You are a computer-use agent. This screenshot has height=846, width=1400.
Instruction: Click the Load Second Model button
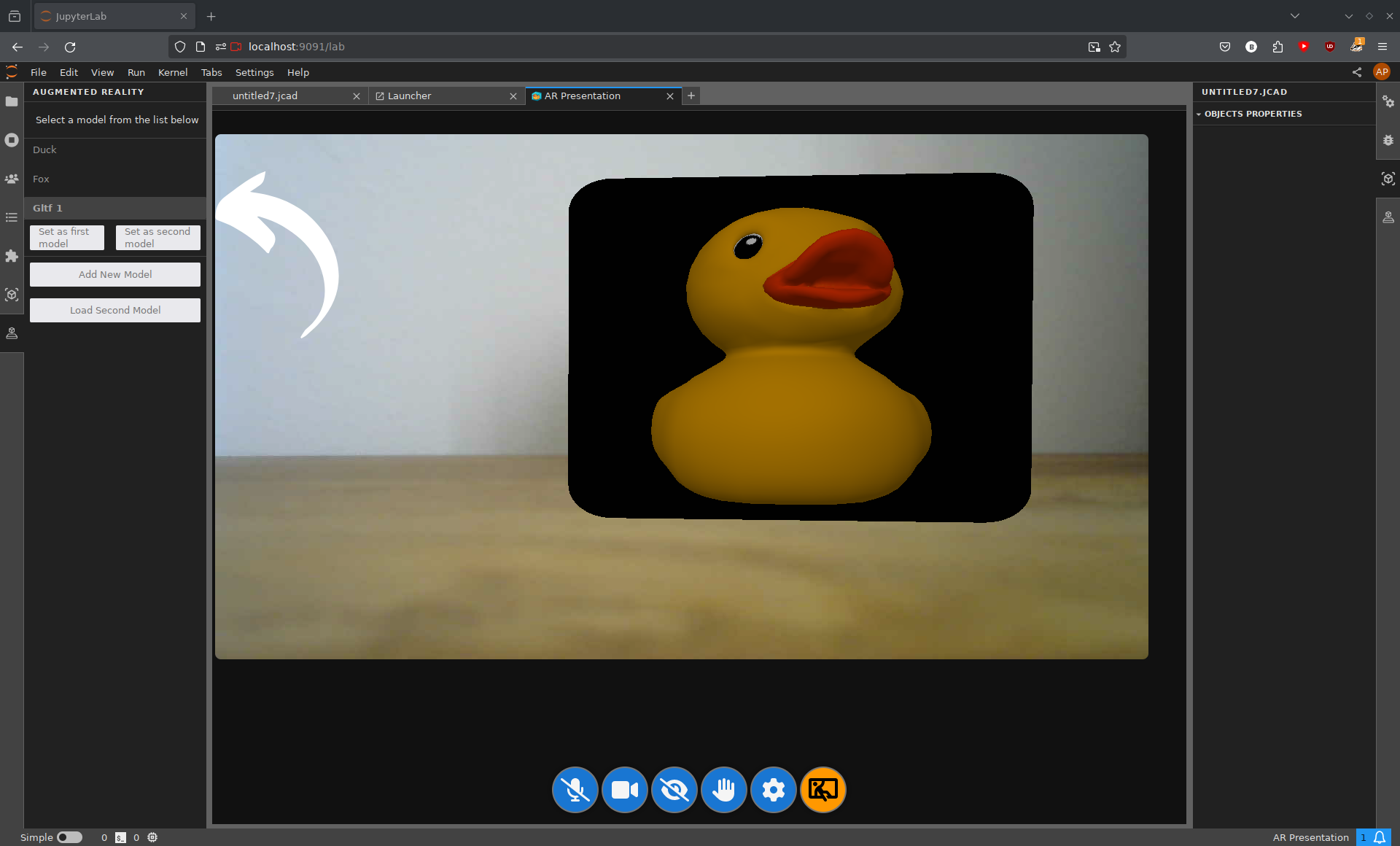coord(115,310)
